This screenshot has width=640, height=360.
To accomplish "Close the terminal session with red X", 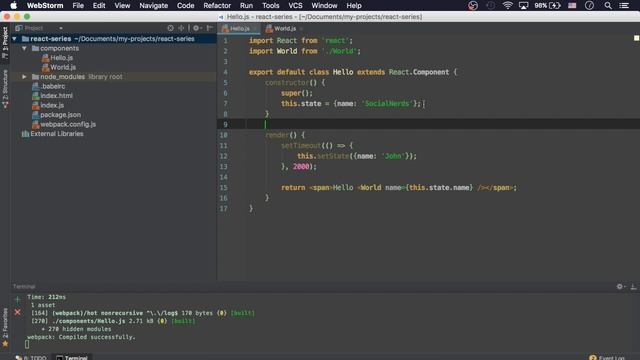I will pyautogui.click(x=17, y=312).
